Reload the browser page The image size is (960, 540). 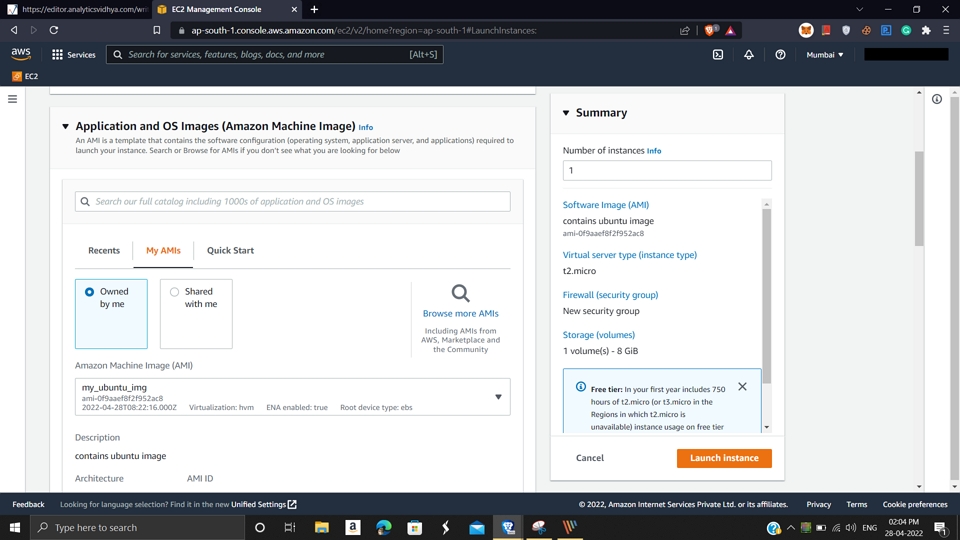click(54, 30)
